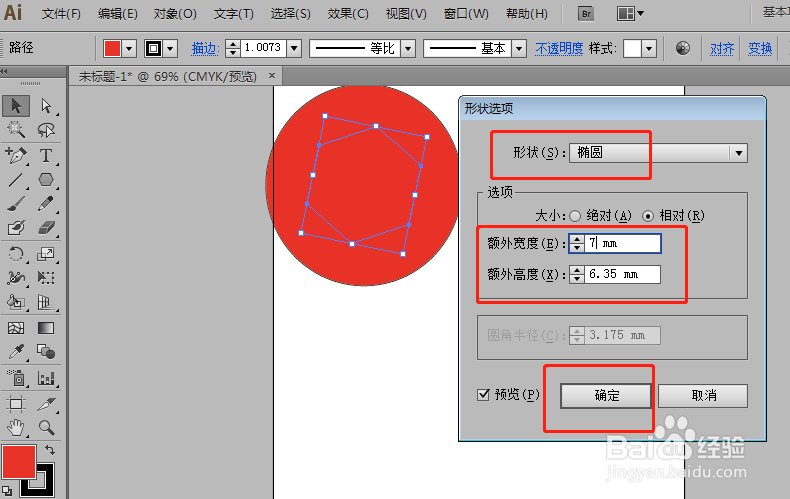This screenshot has height=499, width=790.
Task: Select the Free Transform tool
Action: click(46, 277)
